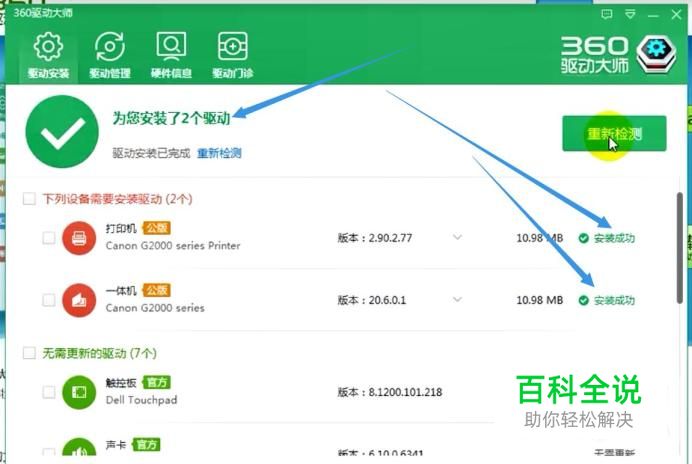Click the red 一体机 device icon
This screenshot has height=464, width=692.
point(79,301)
